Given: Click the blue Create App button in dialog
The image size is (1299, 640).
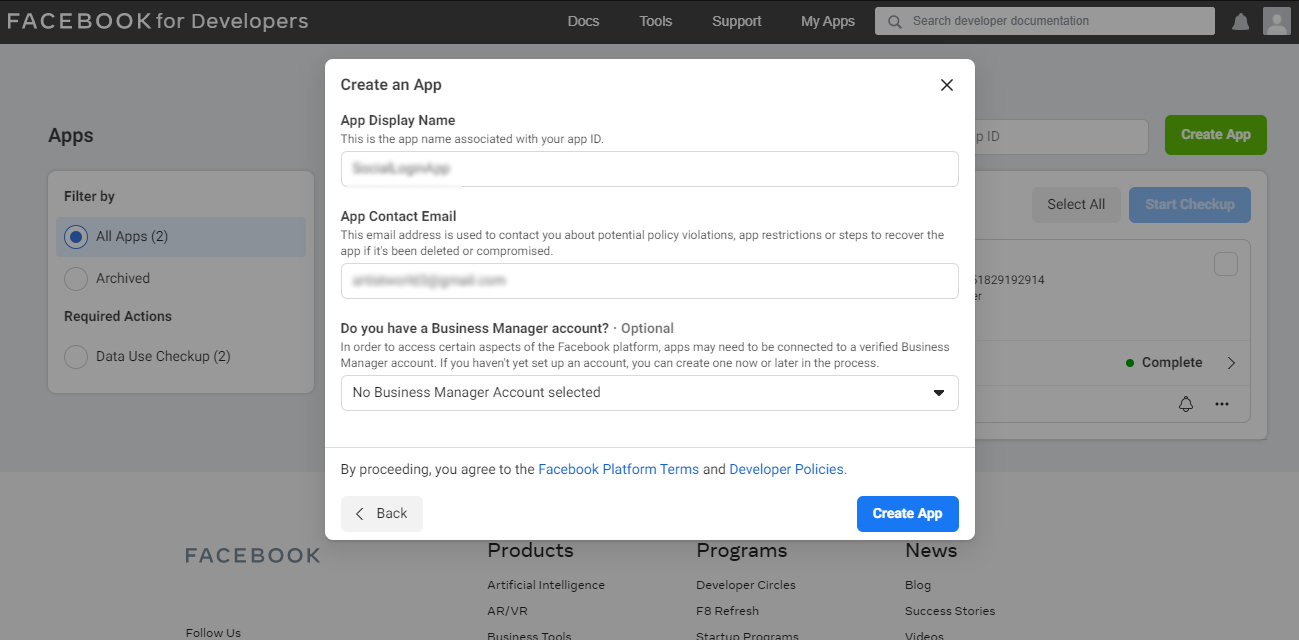Looking at the screenshot, I should [908, 514].
